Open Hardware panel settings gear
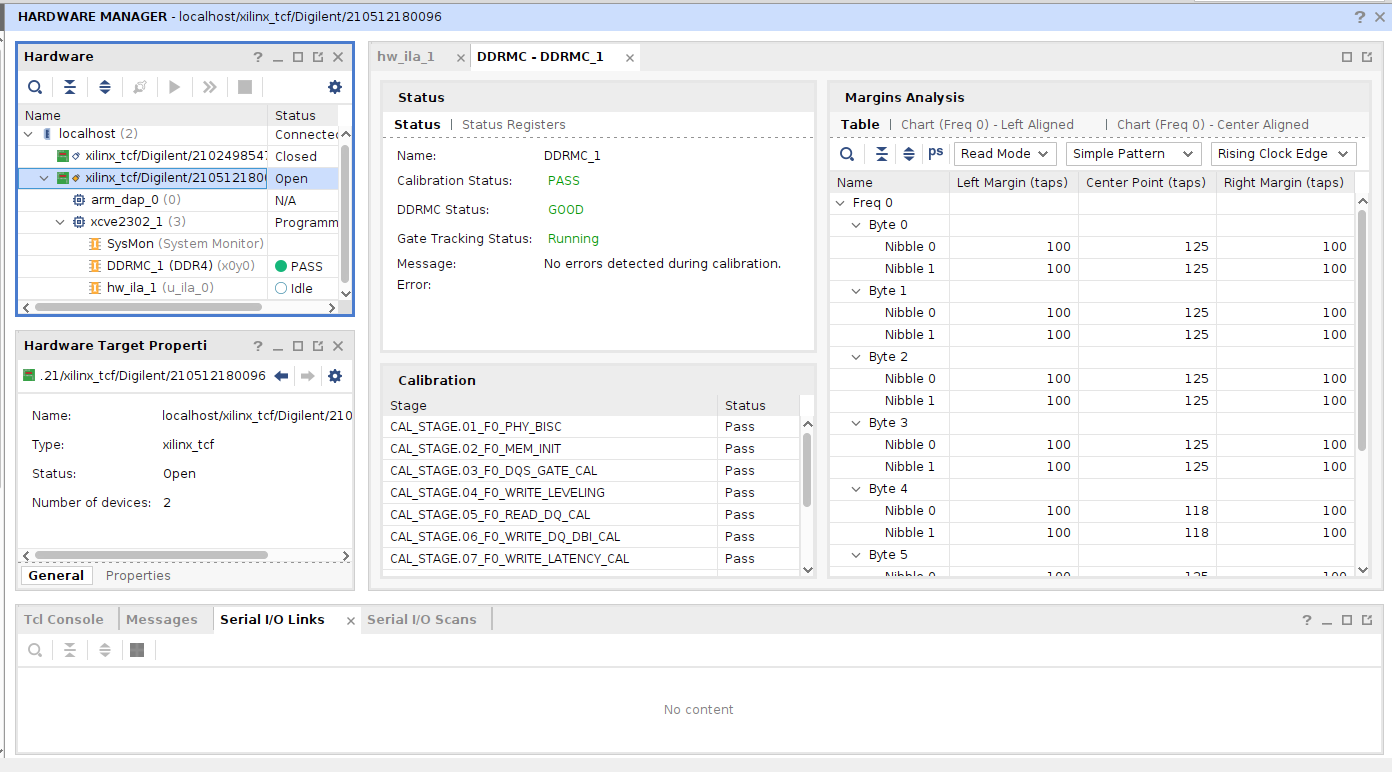Viewport: 1392px width, 772px height. 335,87
